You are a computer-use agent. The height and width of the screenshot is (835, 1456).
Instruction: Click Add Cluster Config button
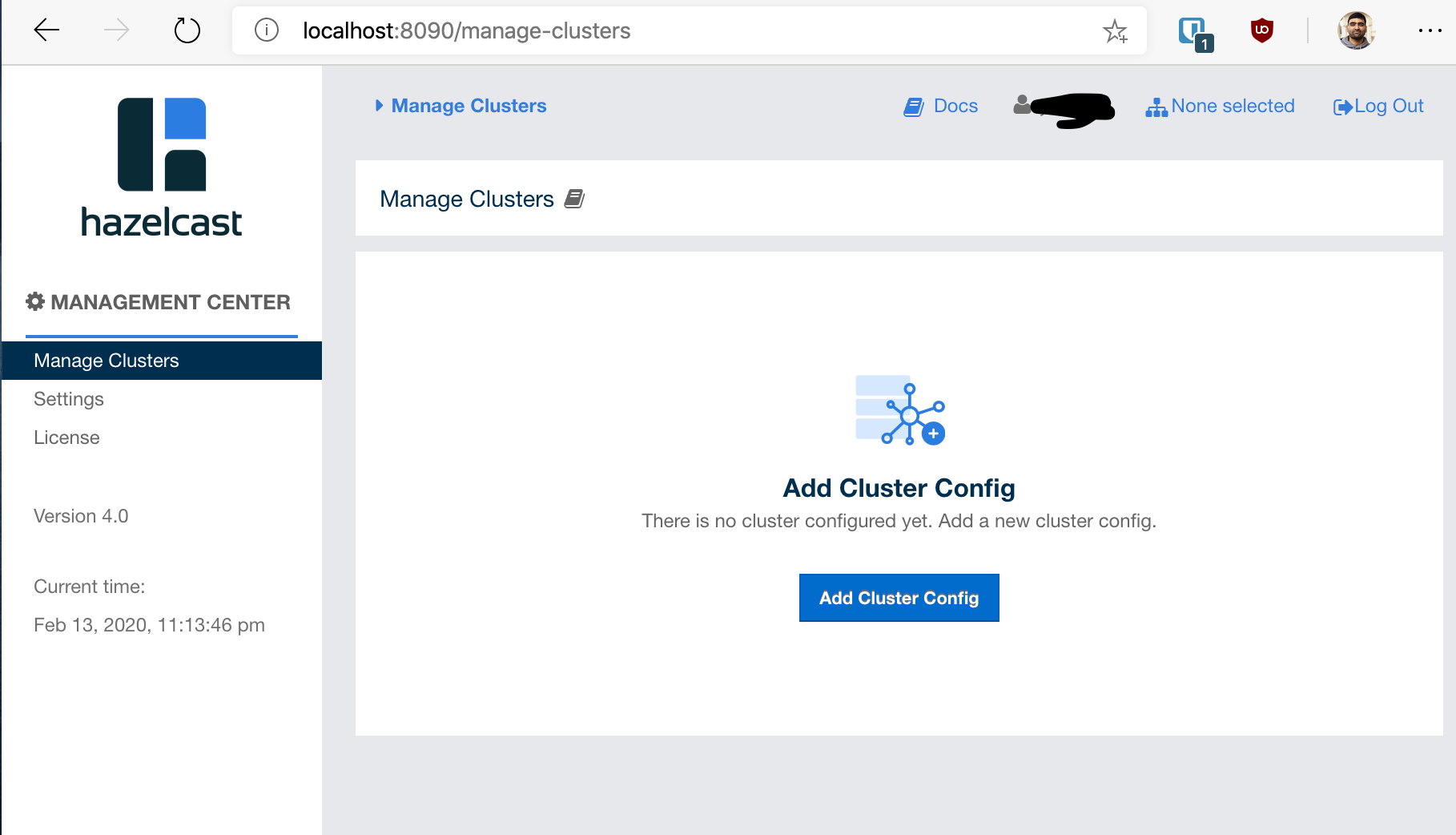click(x=899, y=598)
